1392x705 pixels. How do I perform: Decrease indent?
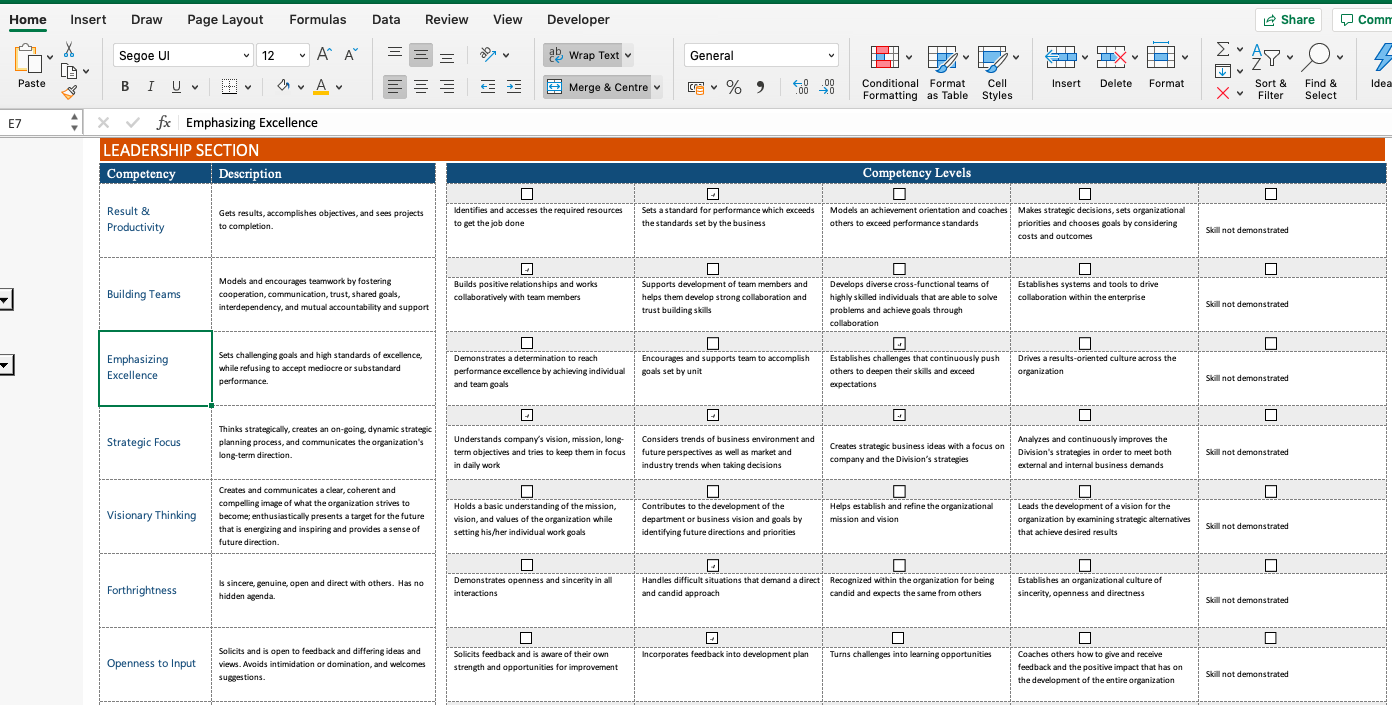click(487, 87)
